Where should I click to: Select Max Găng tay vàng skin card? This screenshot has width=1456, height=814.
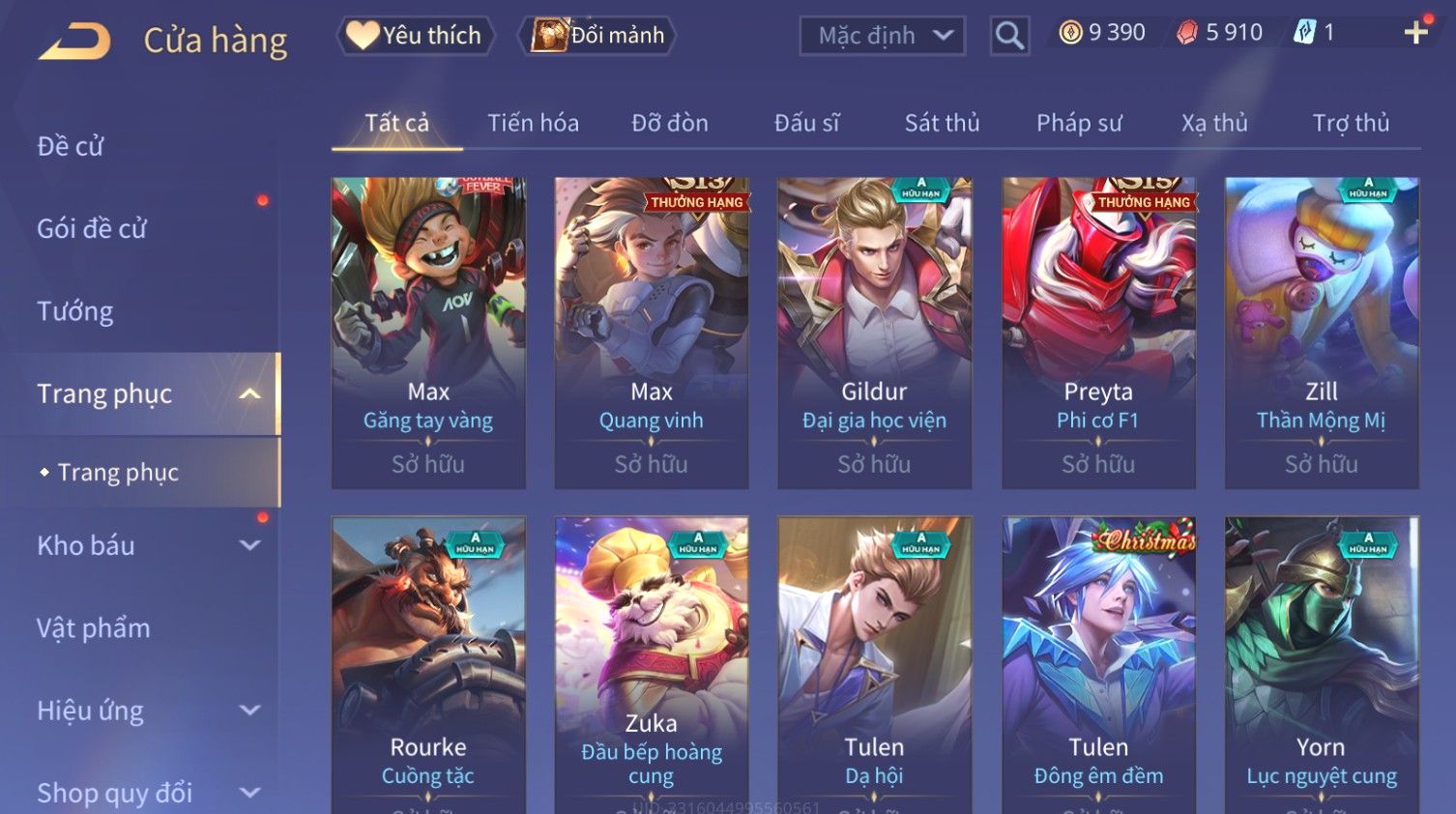428,333
